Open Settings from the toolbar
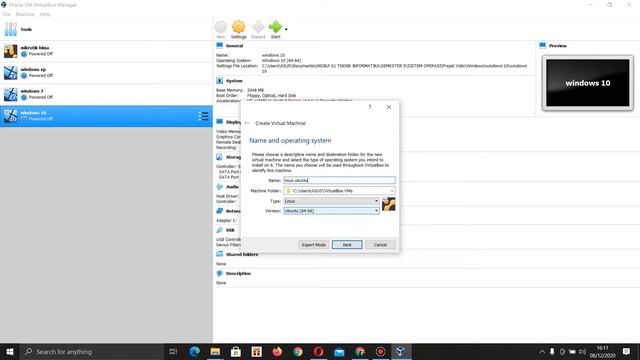The height and width of the screenshot is (360, 640). click(x=238, y=29)
